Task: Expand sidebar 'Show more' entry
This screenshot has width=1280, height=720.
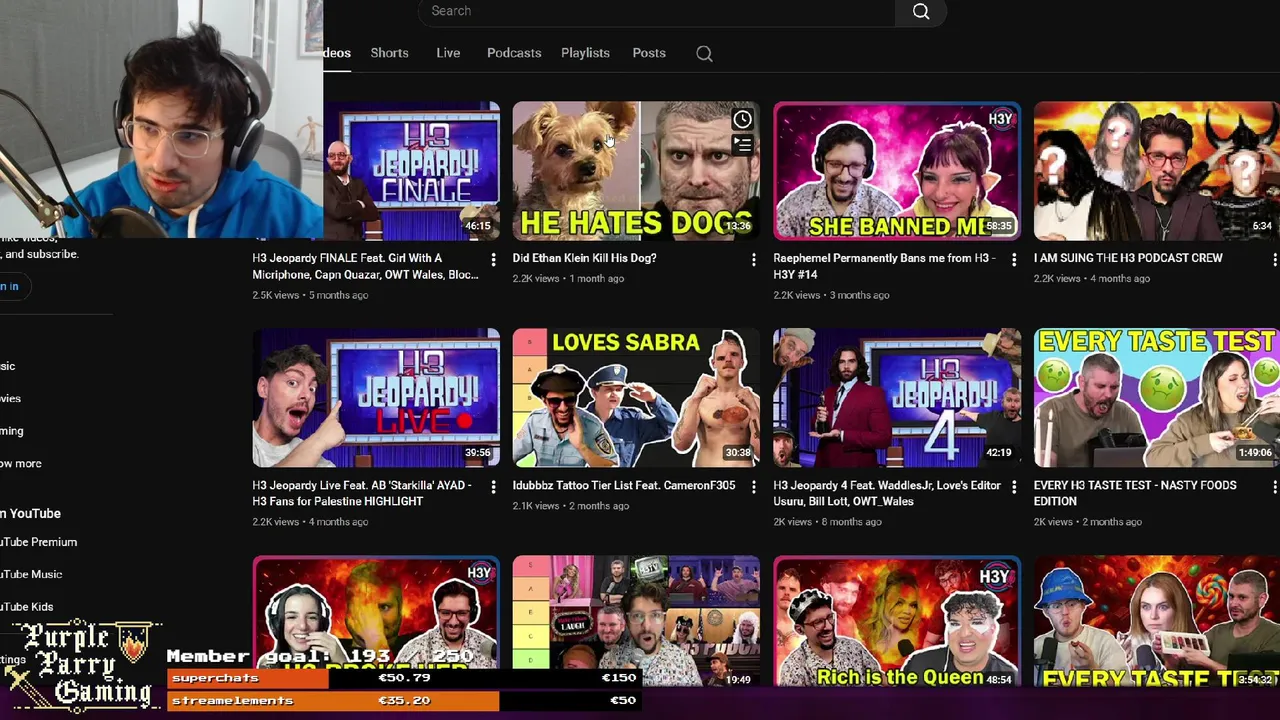Action: coord(21,463)
